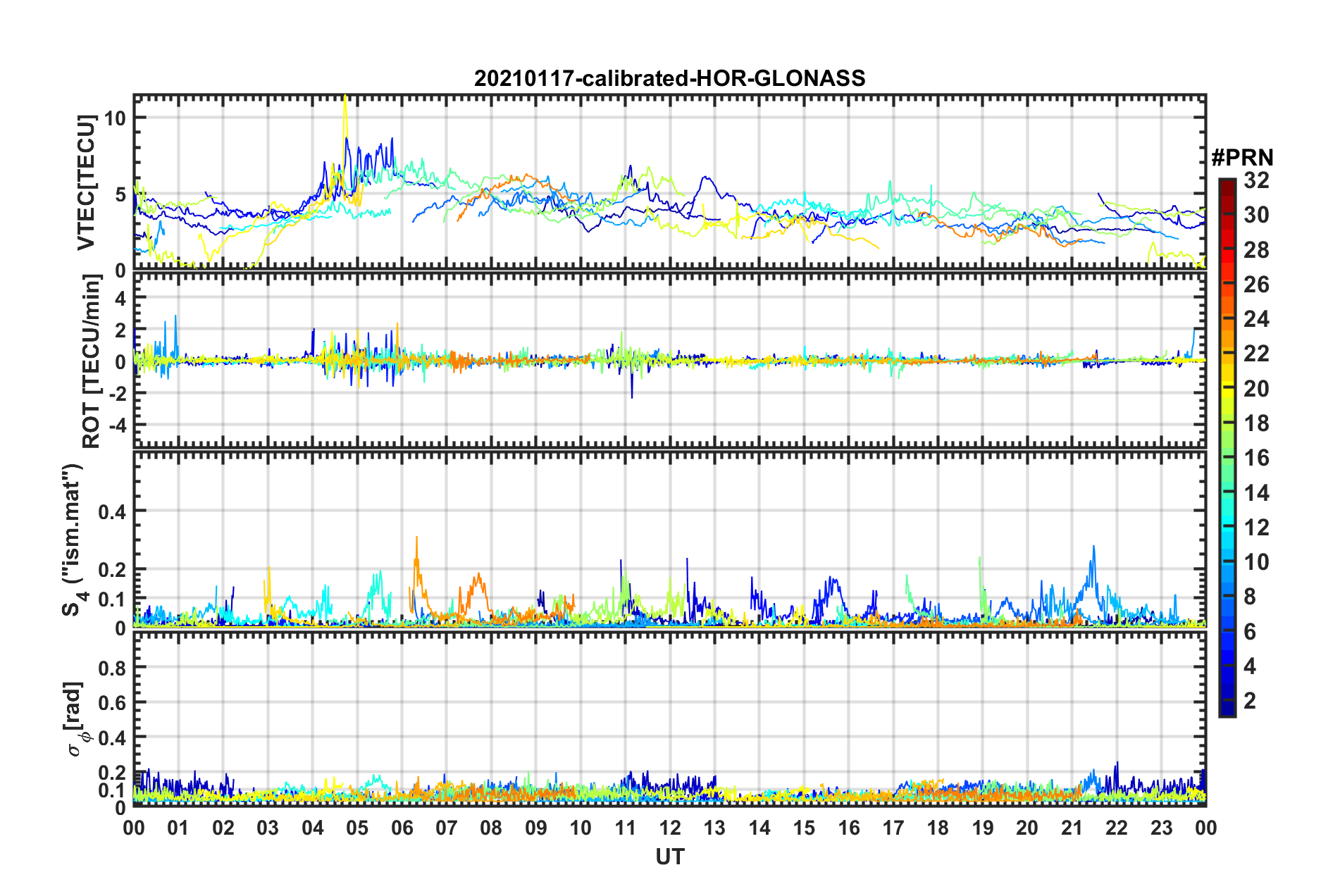Viewport: 1340px width, 896px height.
Task: Click the σφ[rad] y-axis label
Action: [76, 719]
